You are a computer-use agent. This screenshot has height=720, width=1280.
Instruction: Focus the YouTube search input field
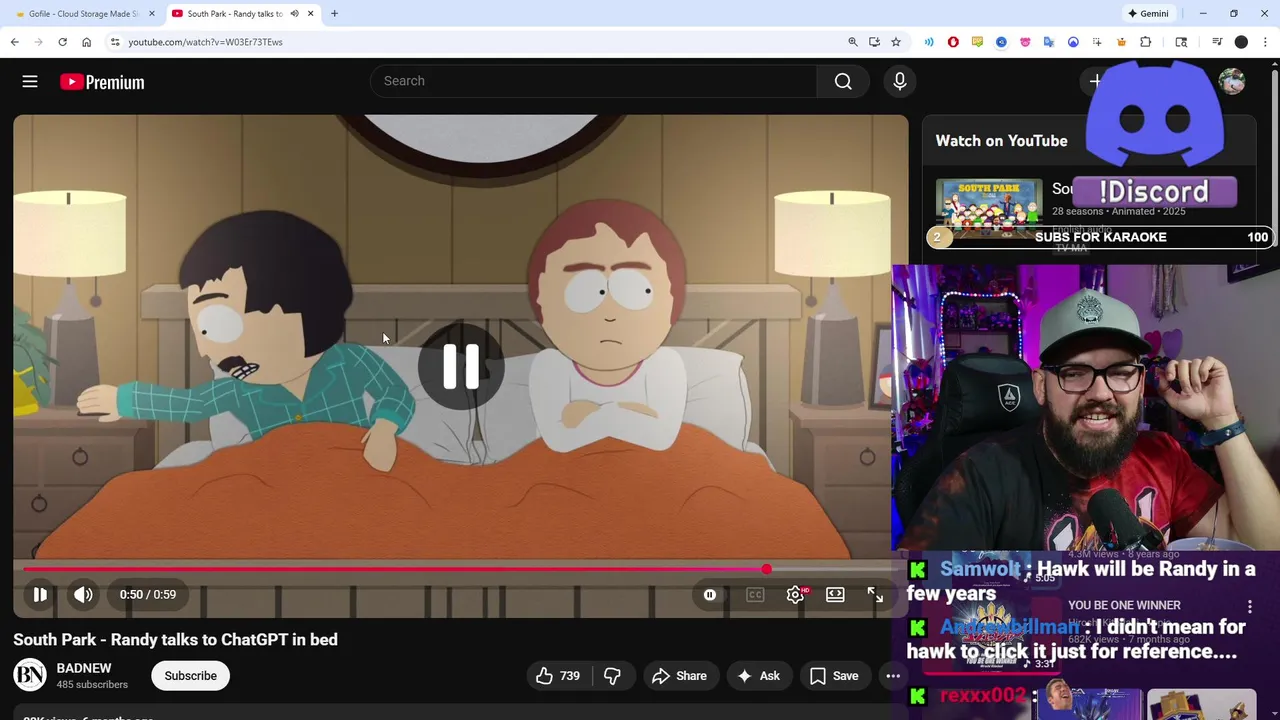click(x=594, y=81)
